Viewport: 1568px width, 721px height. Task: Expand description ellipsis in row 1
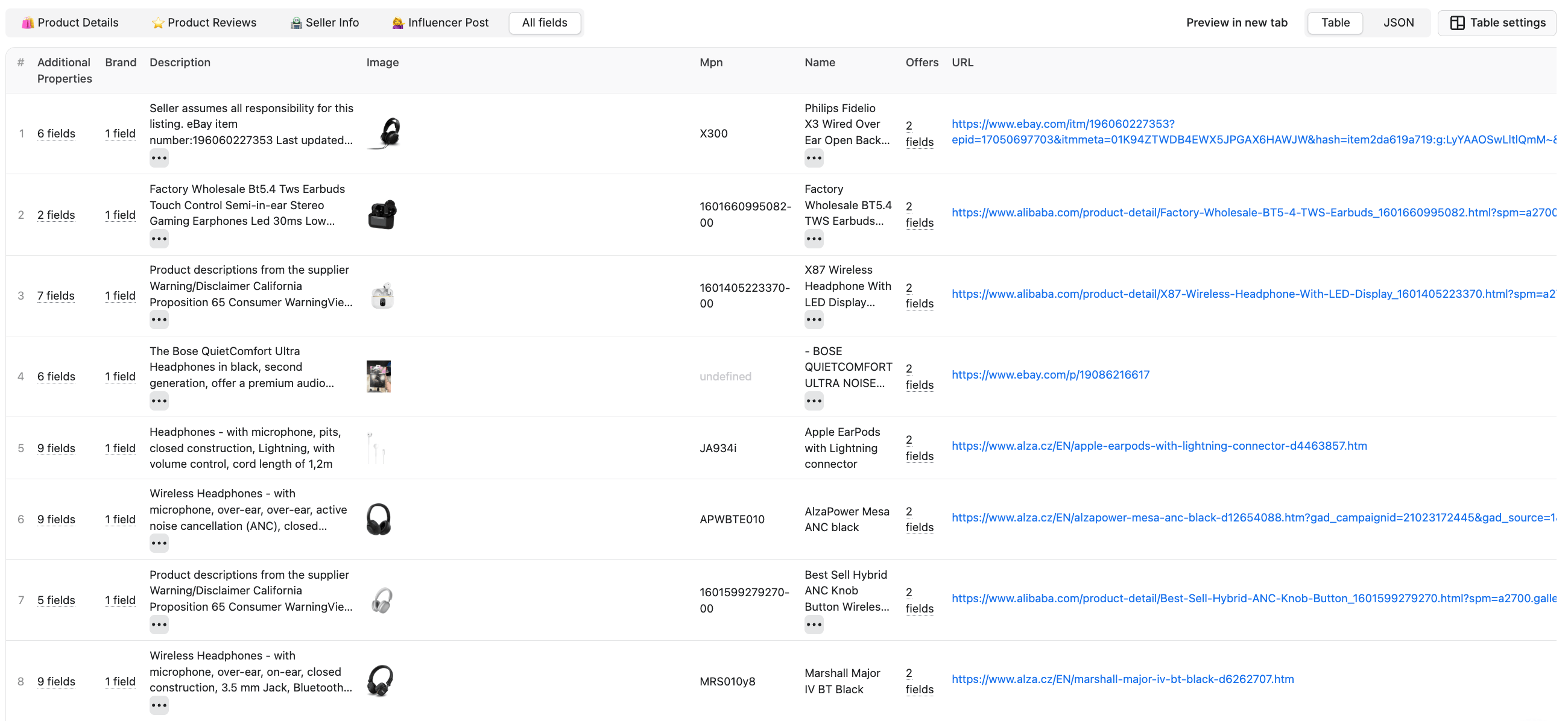point(159,158)
